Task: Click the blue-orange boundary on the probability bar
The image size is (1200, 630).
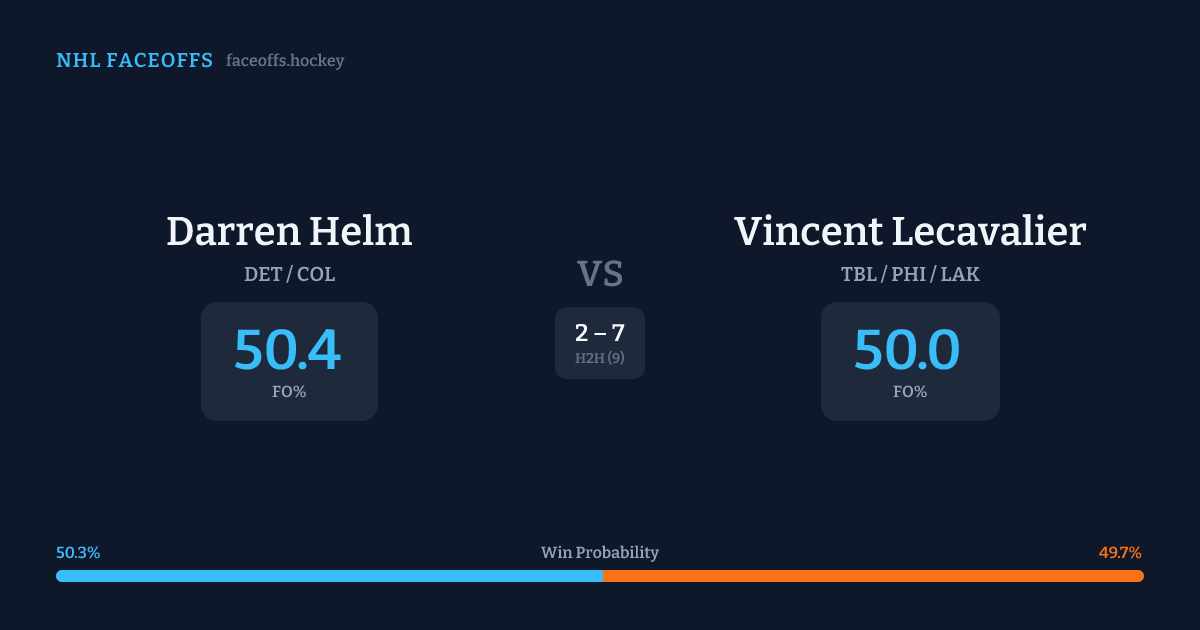Action: tap(603, 576)
